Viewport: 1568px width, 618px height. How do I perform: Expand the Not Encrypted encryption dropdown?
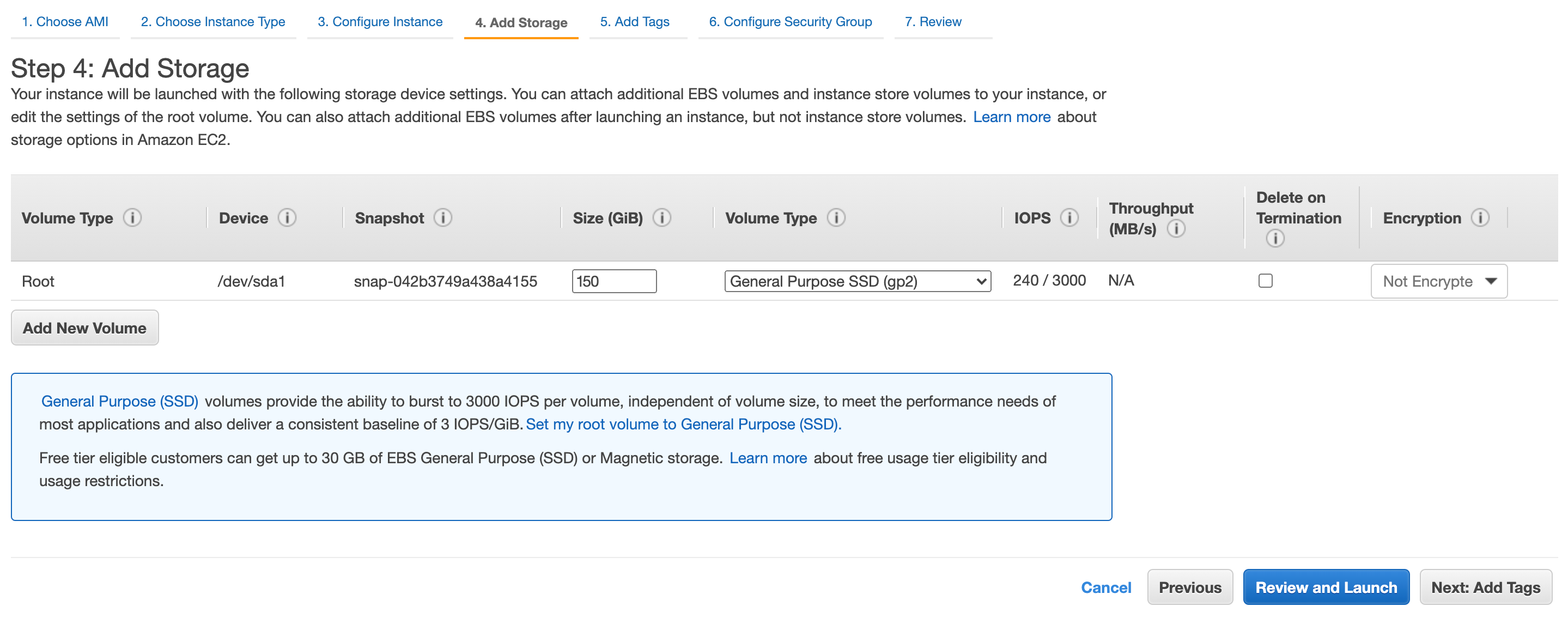pos(1438,281)
